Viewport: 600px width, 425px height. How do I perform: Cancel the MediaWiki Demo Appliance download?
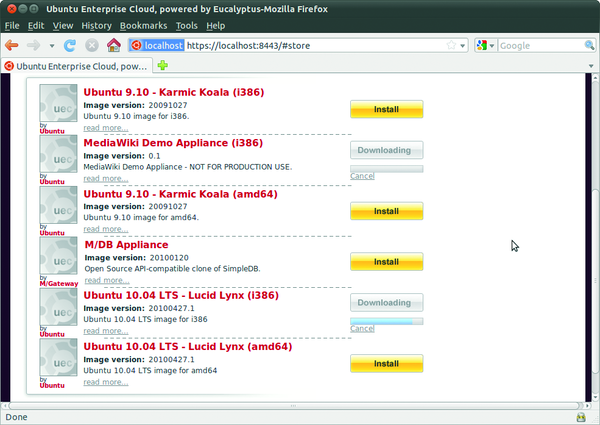362,176
